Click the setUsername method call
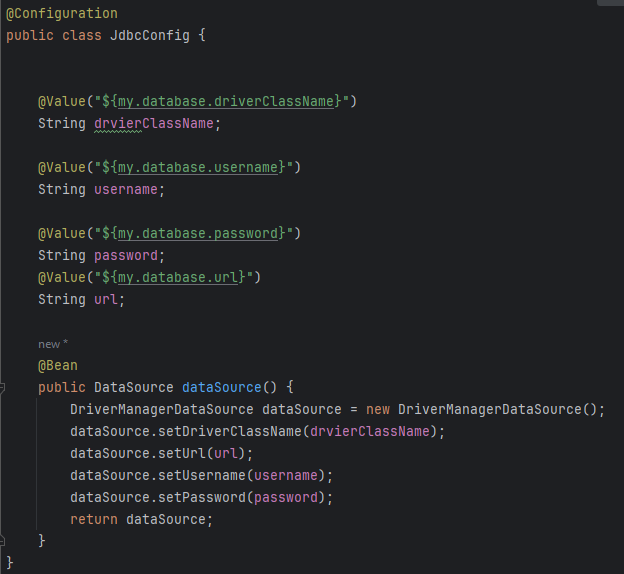The width and height of the screenshot is (624, 574). (202, 476)
